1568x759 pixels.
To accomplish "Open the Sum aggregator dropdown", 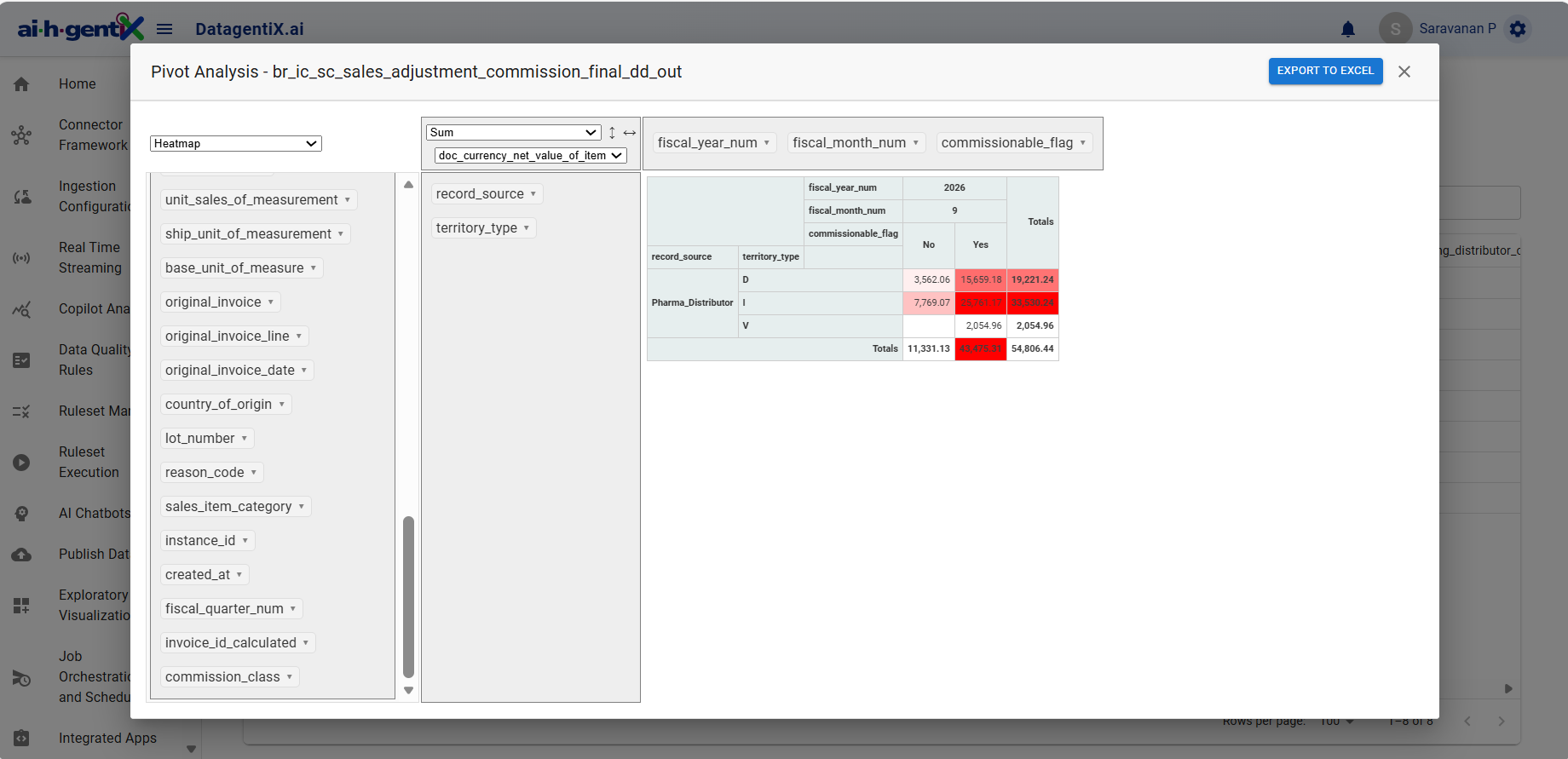I will coord(514,133).
